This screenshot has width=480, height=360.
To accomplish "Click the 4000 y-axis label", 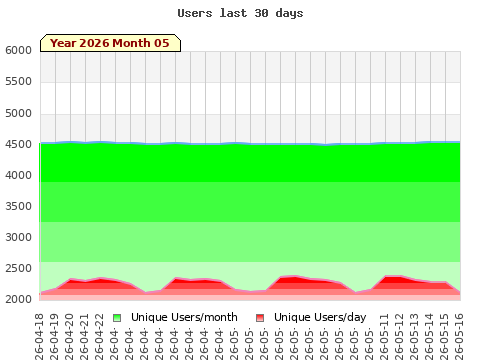I will click(x=18, y=175).
